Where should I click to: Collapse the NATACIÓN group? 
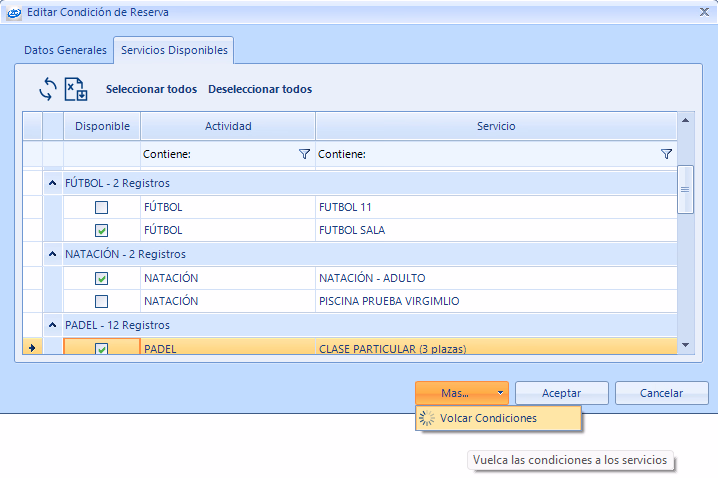(x=52, y=254)
